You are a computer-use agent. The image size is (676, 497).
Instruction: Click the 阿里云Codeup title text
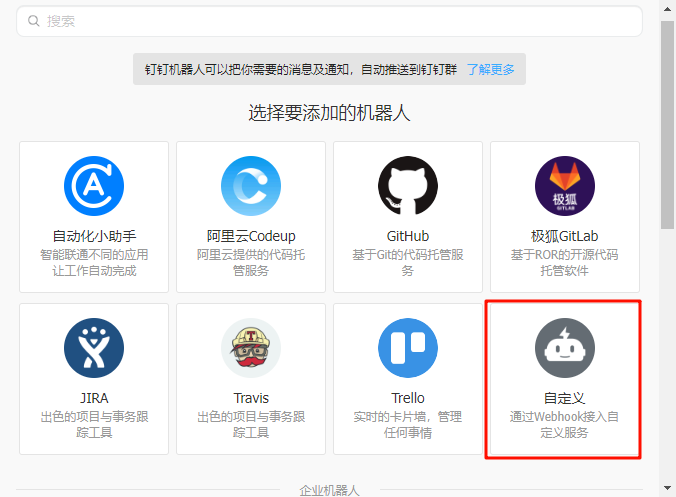(251, 236)
